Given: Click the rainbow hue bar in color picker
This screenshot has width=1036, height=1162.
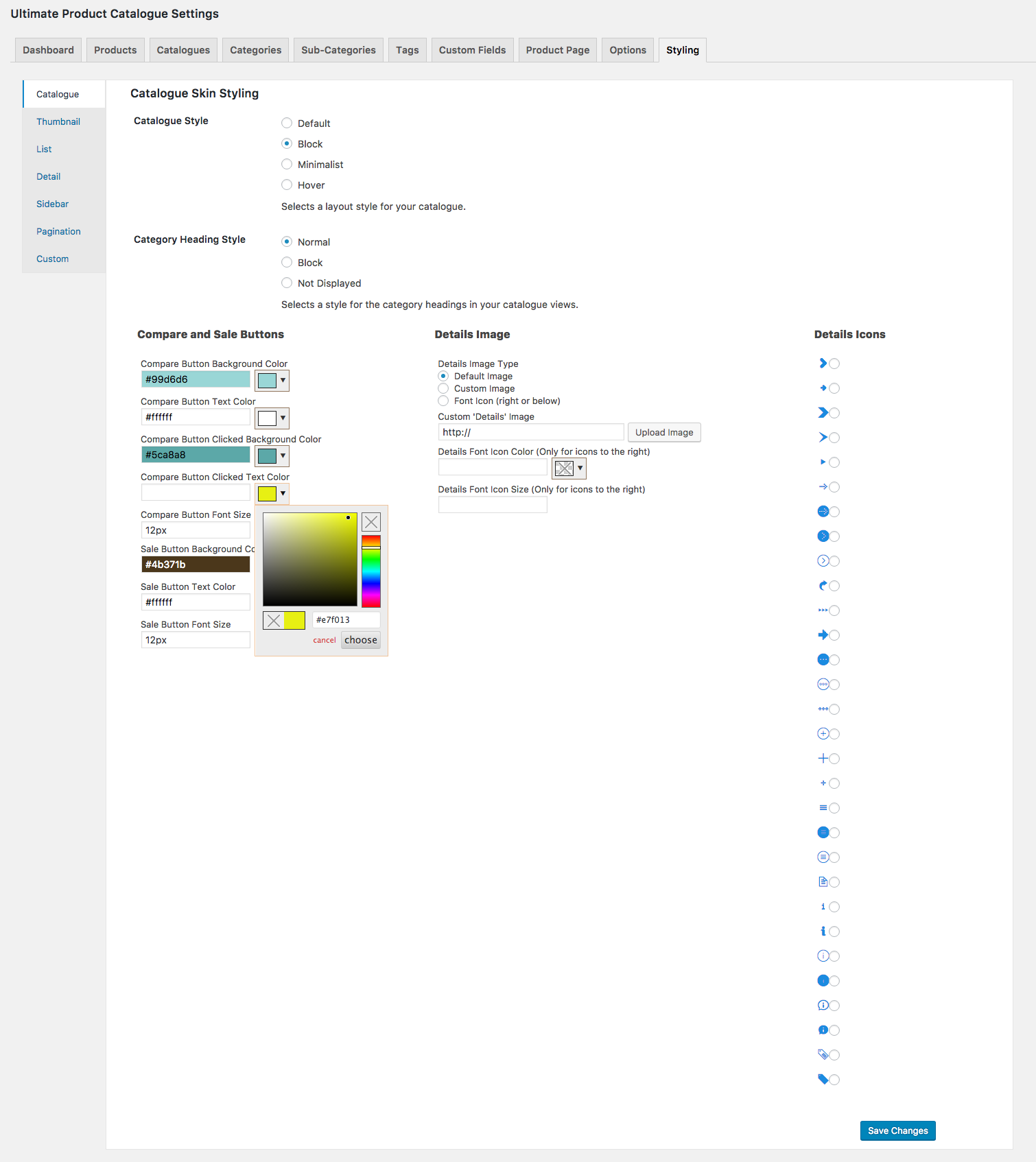Looking at the screenshot, I should 371,572.
